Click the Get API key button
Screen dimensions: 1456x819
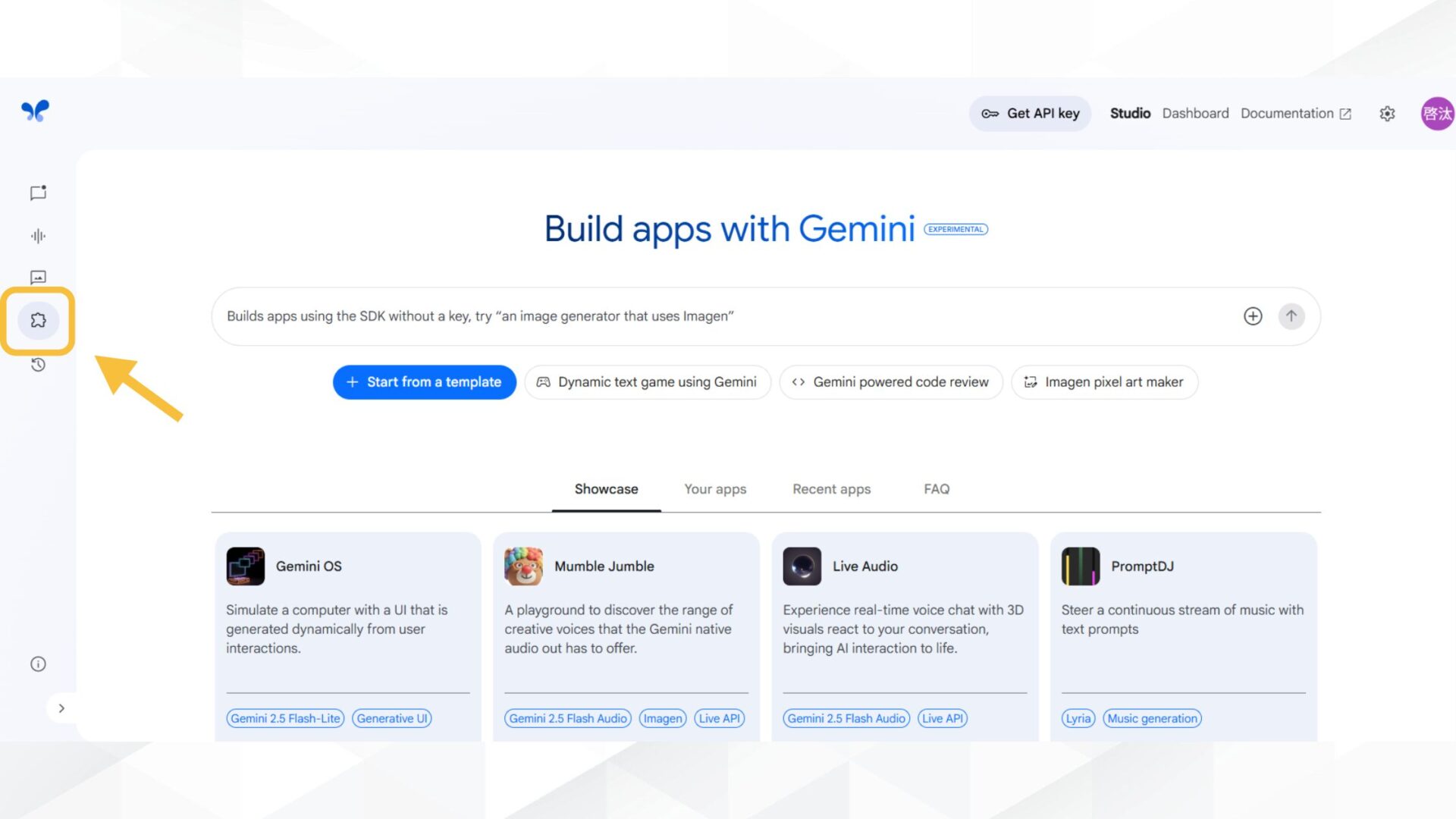[x=1030, y=113]
